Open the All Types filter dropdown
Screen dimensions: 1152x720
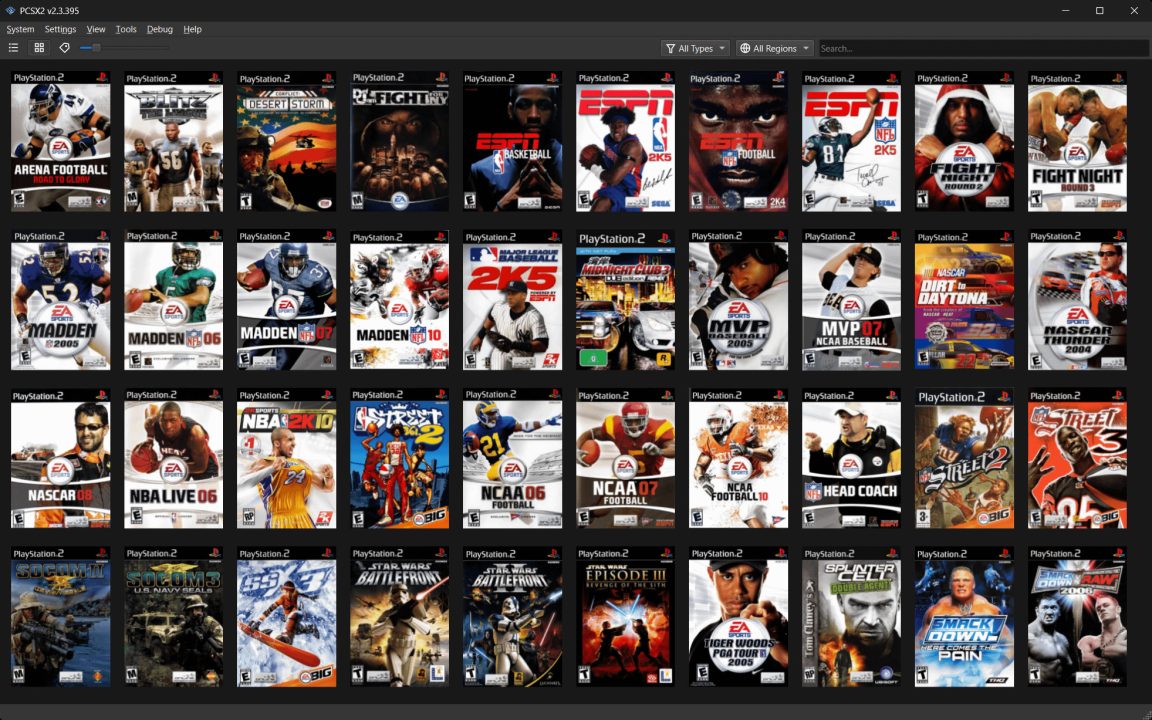point(695,48)
